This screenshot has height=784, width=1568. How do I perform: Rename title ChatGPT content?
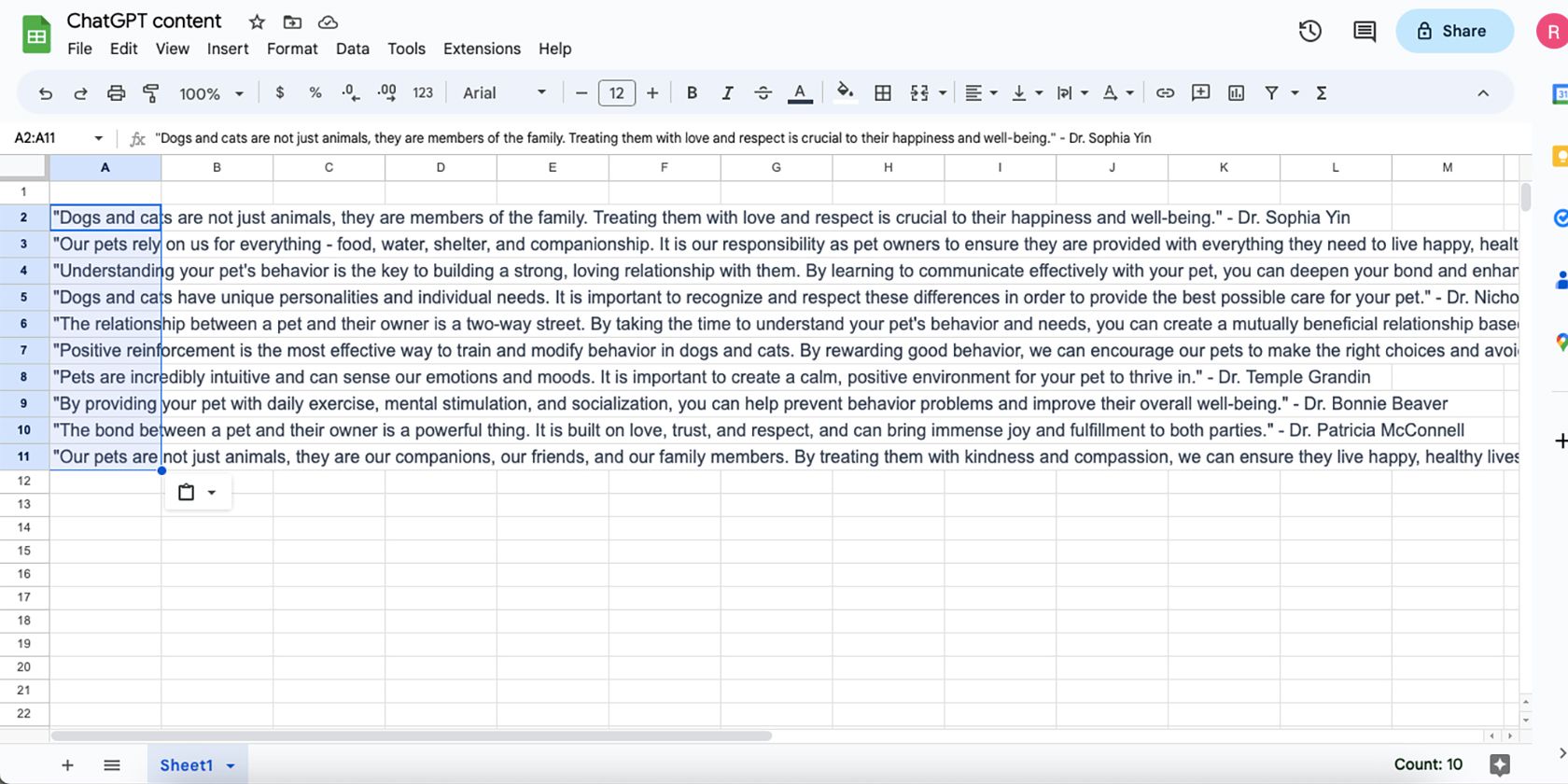coord(145,21)
